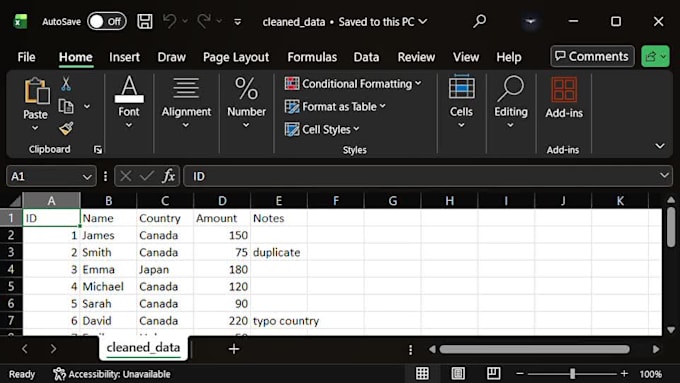Screen dimensions: 680x383
Task: Click the Insert Function fx icon
Action: pos(168,176)
